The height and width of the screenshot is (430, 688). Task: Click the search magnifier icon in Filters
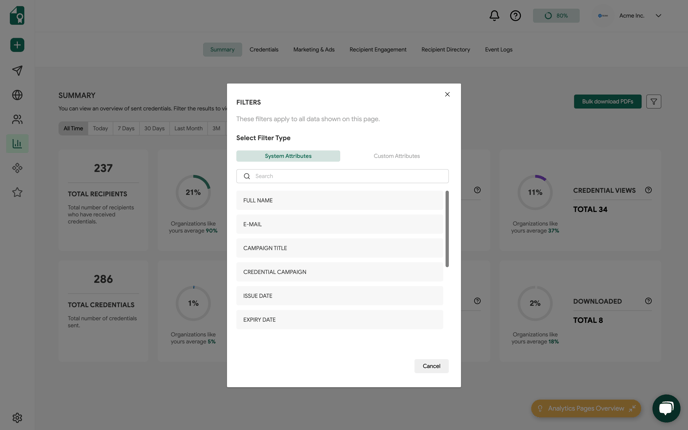click(x=247, y=176)
